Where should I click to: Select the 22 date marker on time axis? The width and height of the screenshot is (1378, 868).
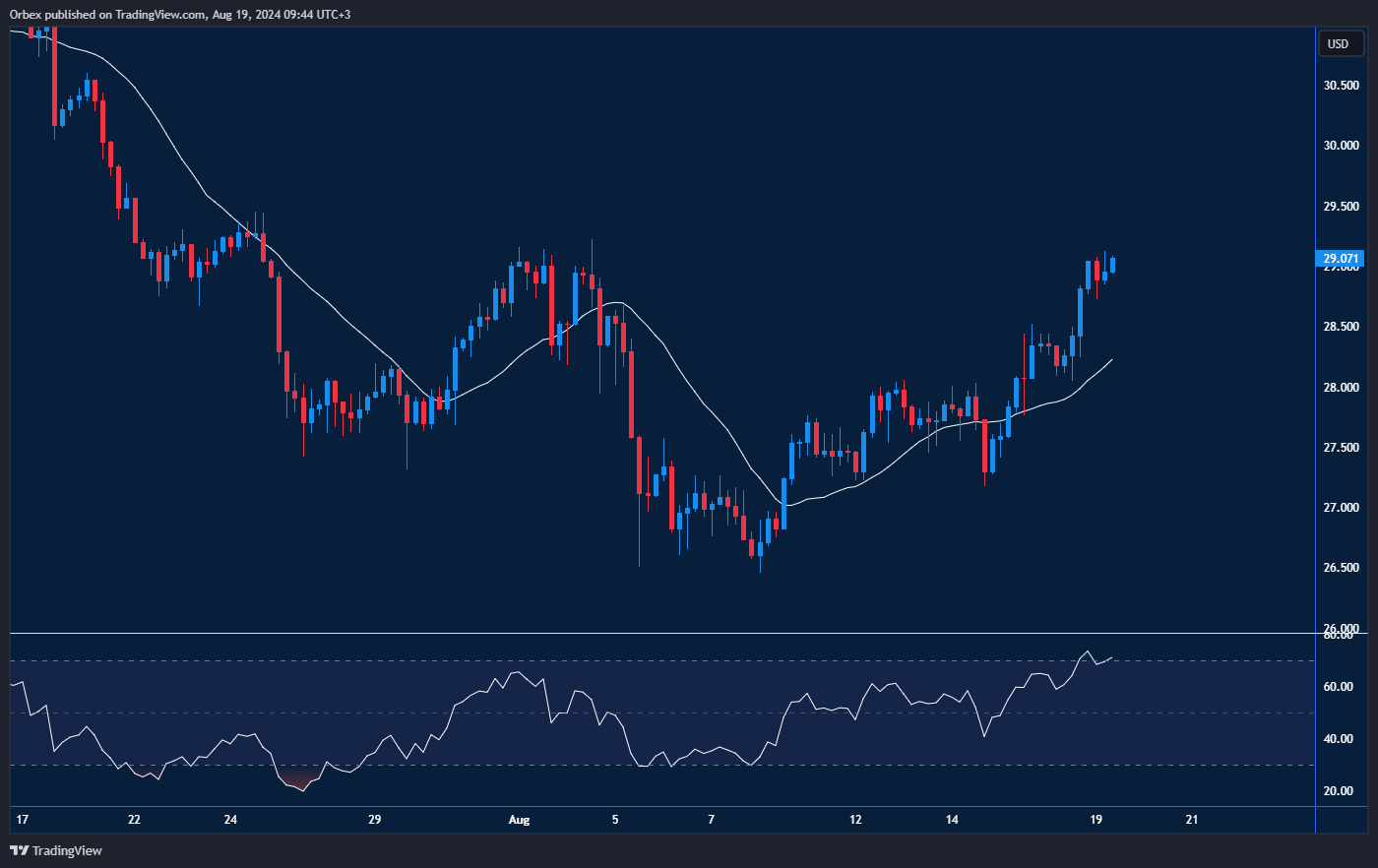click(x=134, y=820)
